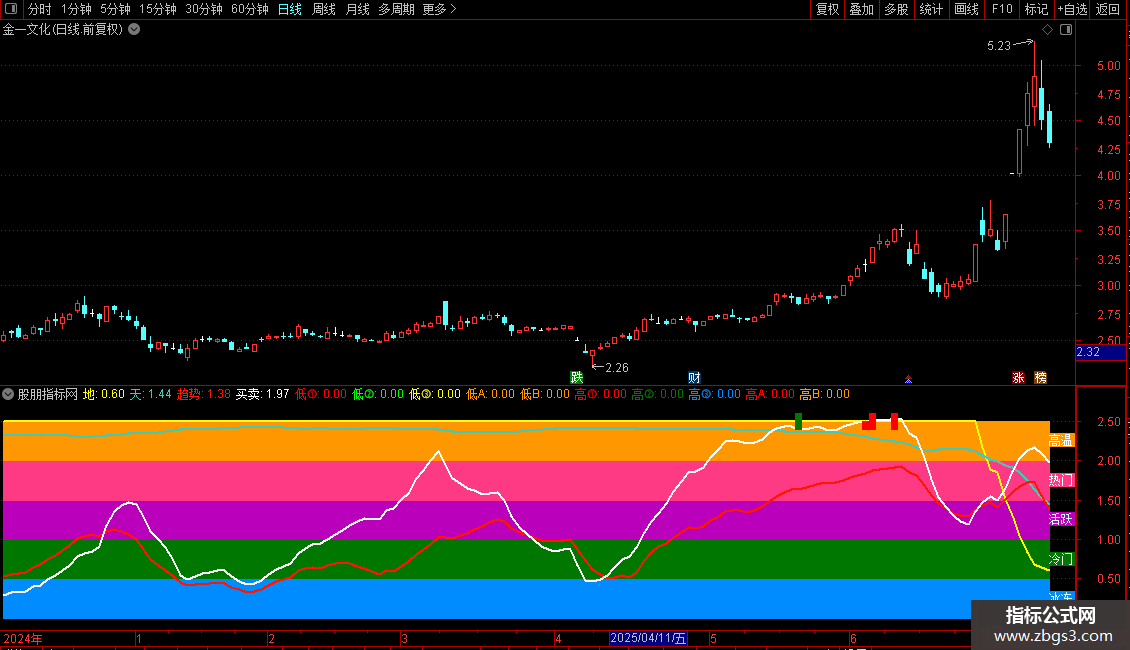
Task: Click the 趋势: 1.38 indicator value
Action: (204, 394)
